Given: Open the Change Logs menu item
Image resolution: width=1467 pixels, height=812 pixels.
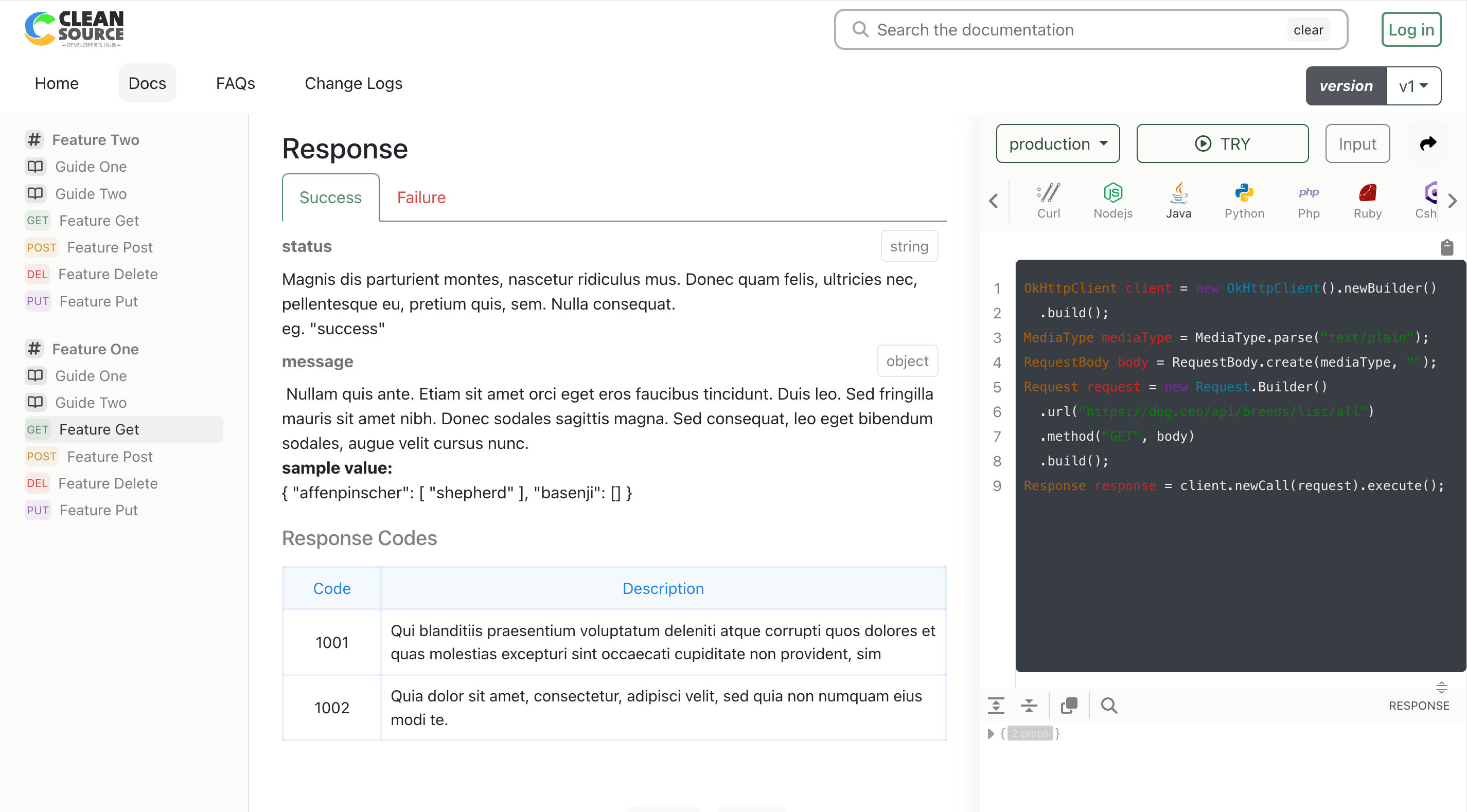Looking at the screenshot, I should click(353, 83).
